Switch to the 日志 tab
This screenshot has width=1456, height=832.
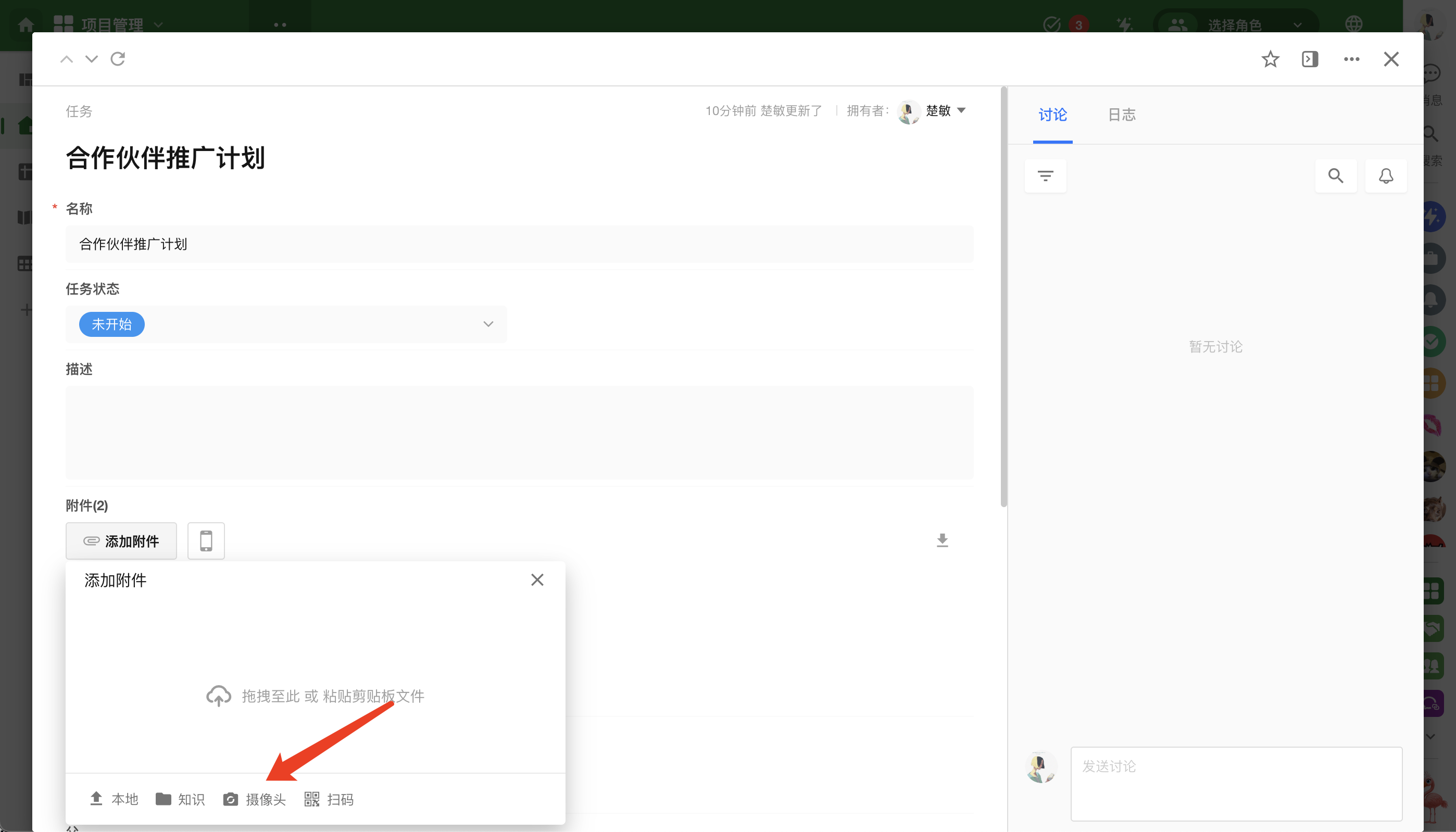[x=1121, y=115]
